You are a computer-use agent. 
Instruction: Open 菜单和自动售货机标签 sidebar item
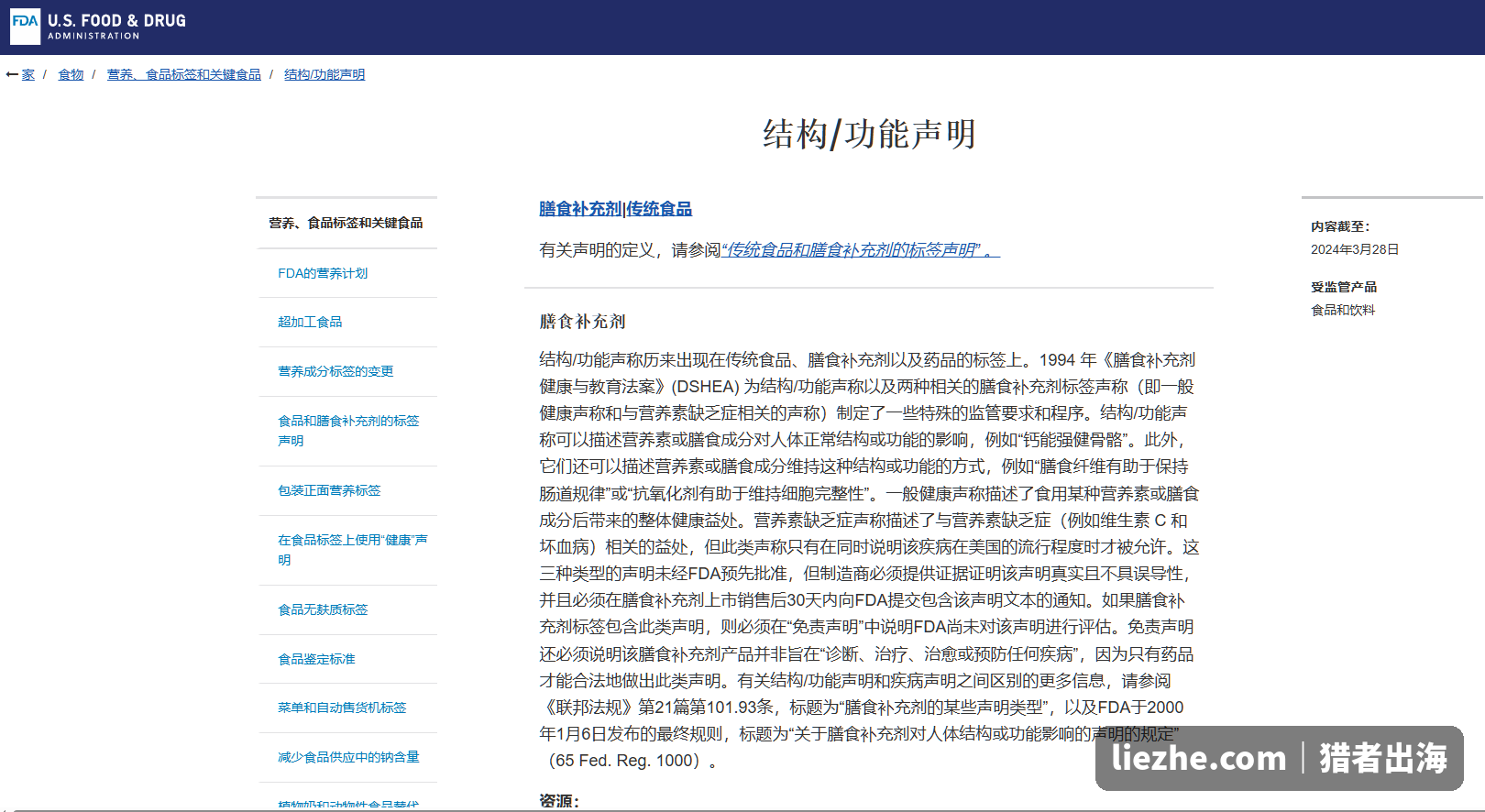[342, 708]
